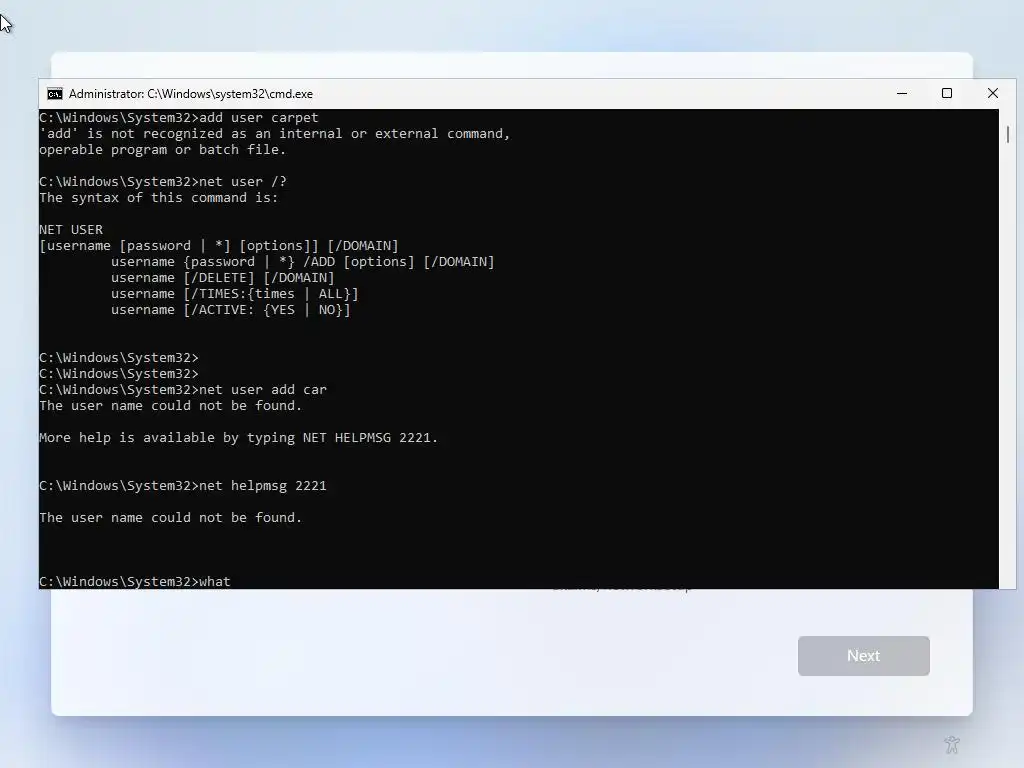Screen dimensions: 1024x768
Task: Minimize the Administrator cmd.exe window
Action: tap(902, 93)
